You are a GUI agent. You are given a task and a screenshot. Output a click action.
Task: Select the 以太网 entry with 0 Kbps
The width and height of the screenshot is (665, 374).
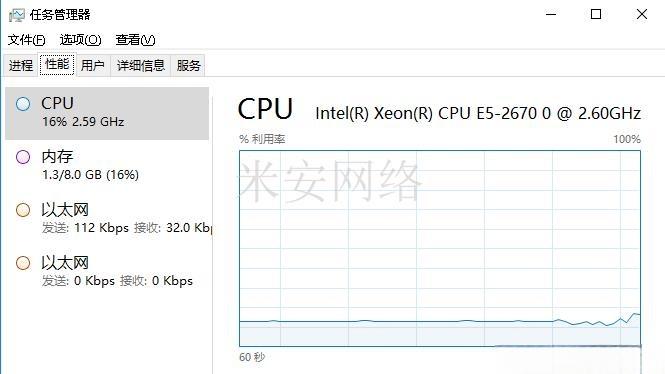(107, 272)
